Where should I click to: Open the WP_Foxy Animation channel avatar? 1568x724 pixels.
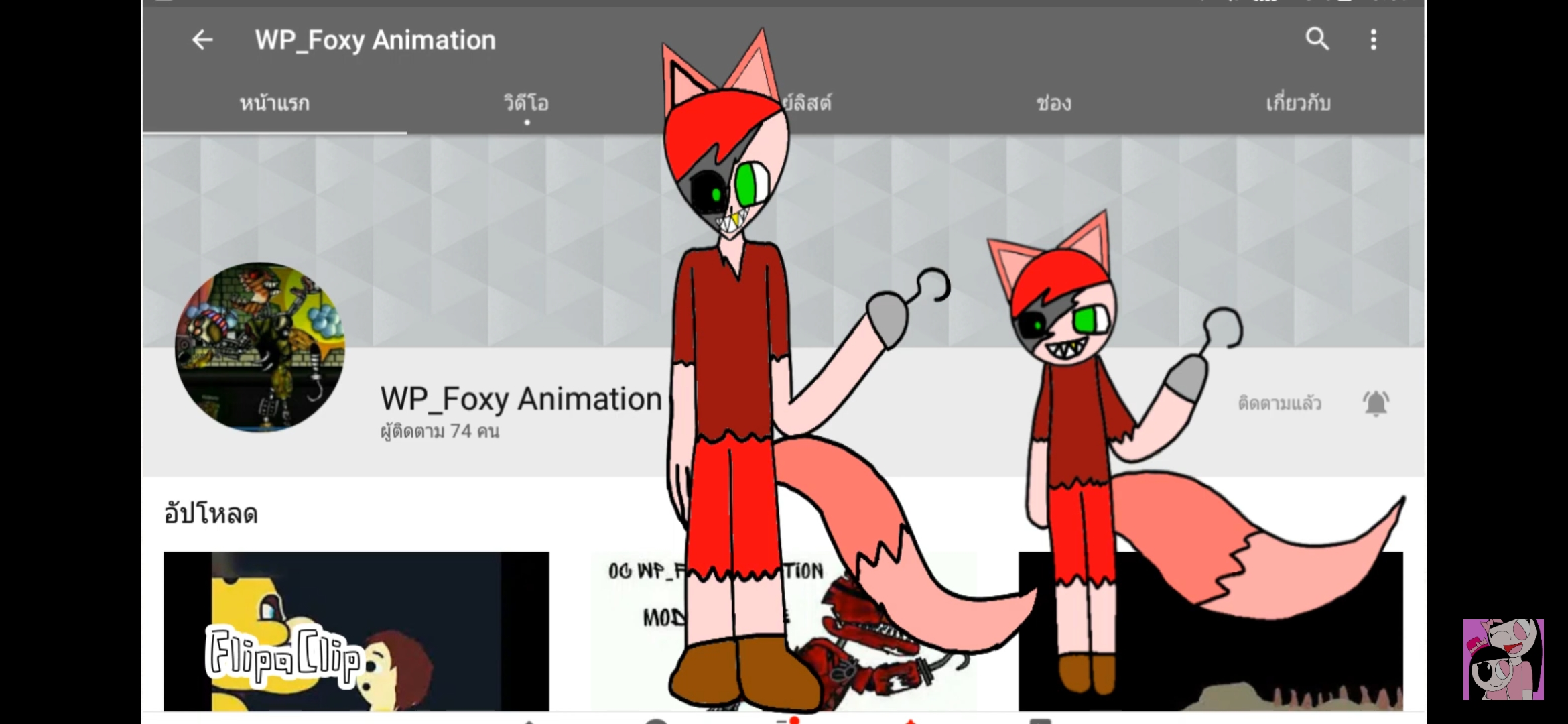point(260,347)
